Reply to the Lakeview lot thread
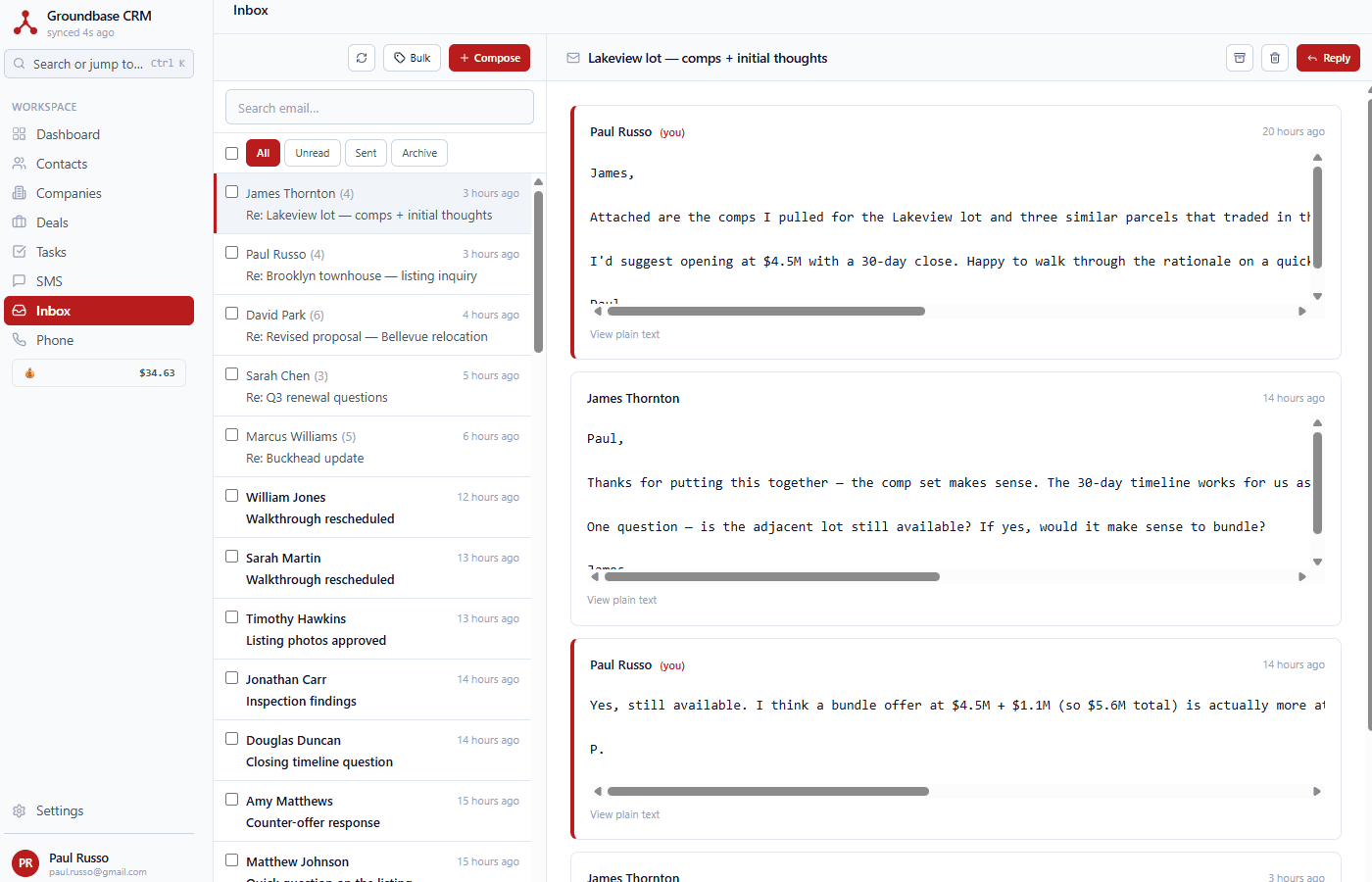This screenshot has width=1372, height=882. (1328, 58)
